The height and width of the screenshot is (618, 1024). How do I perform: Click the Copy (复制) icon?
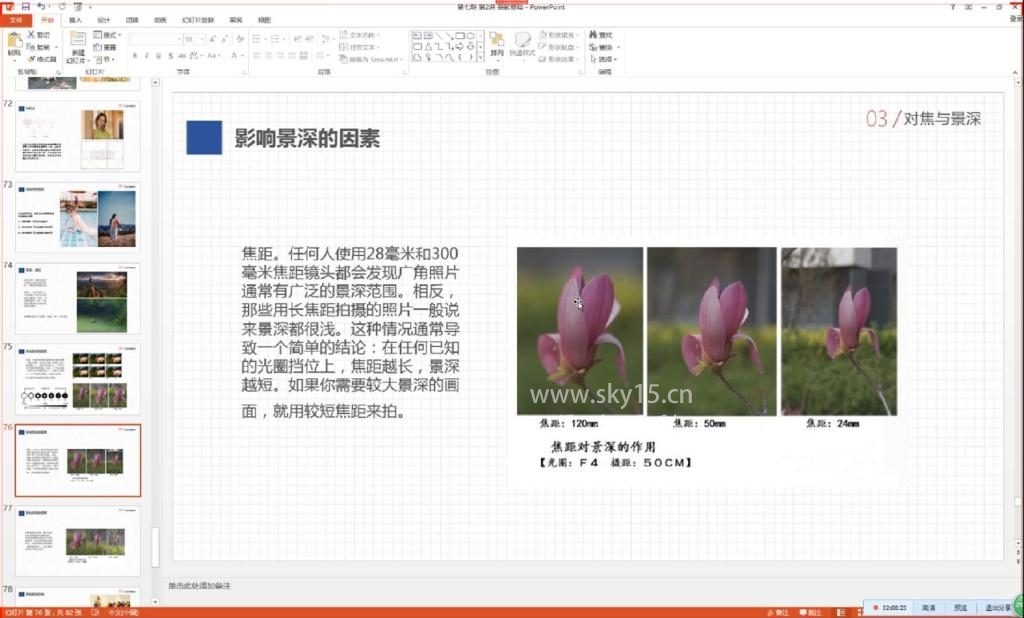point(39,47)
